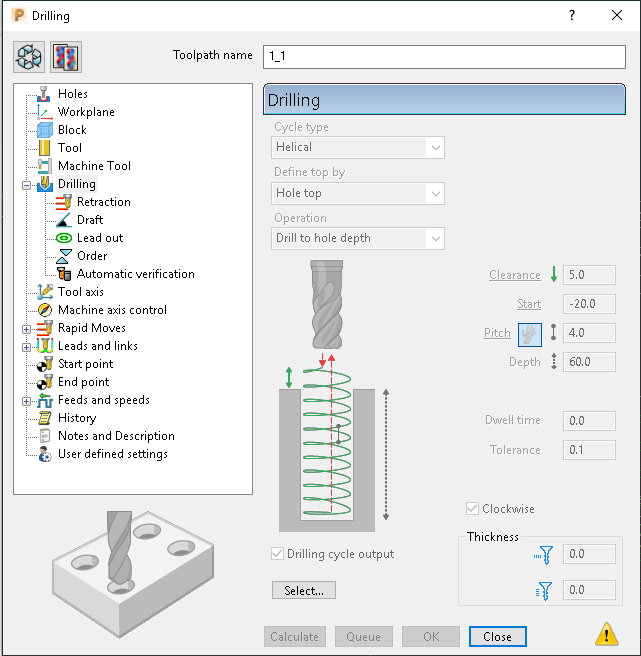Screen dimensions: 641x656
Task: Select the Automatic verification icon
Action: 64,274
